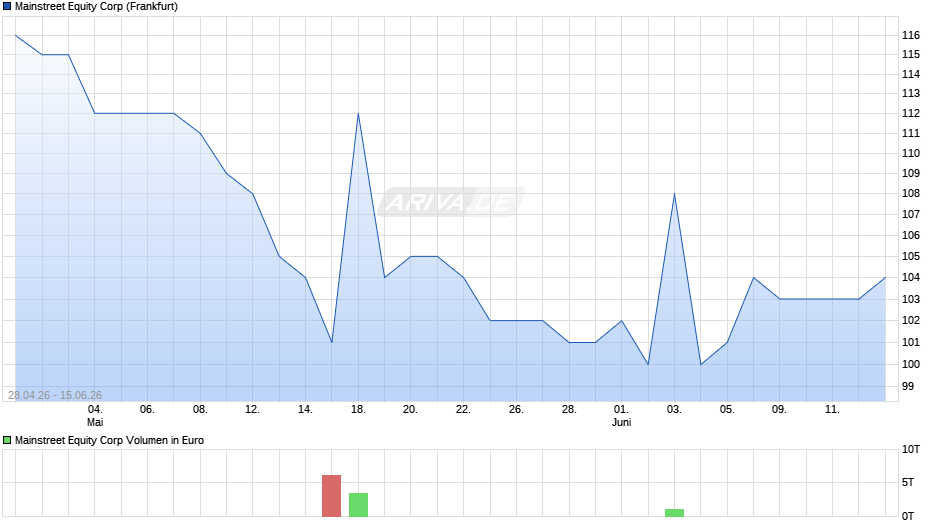The image size is (940, 526).
Task: Click the date label '12.' on x-axis
Action: [x=252, y=410]
